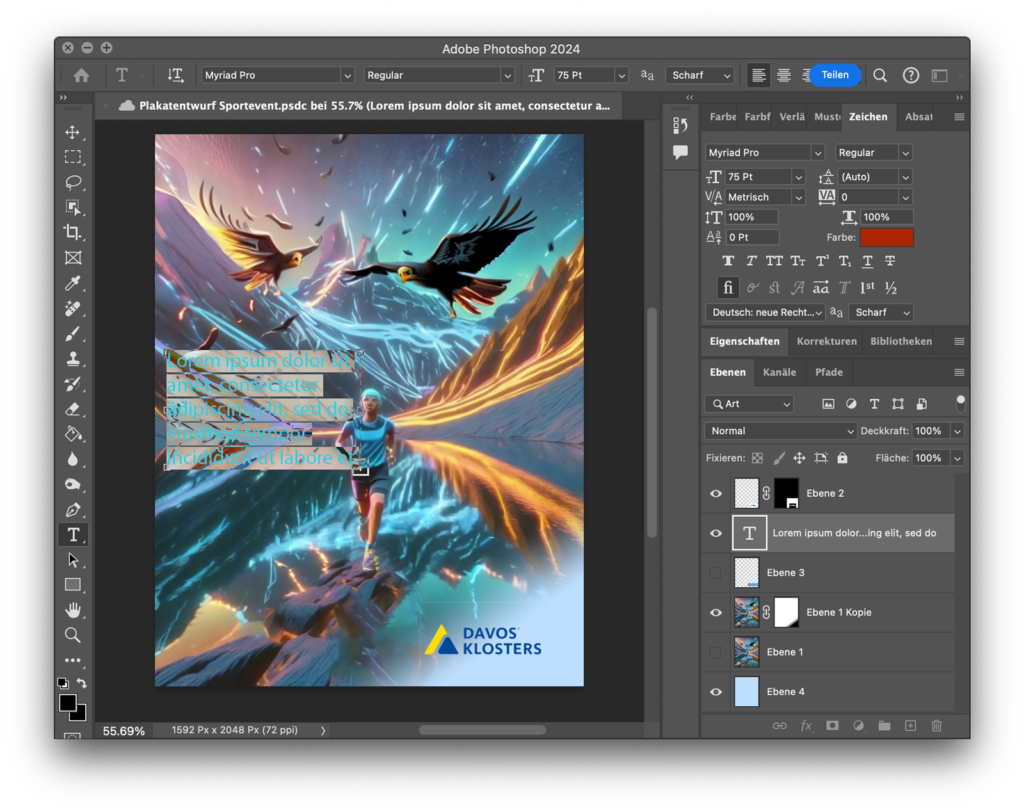The height and width of the screenshot is (810, 1024).
Task: Select the Ebene 1 Kopie layer
Action: 840,612
